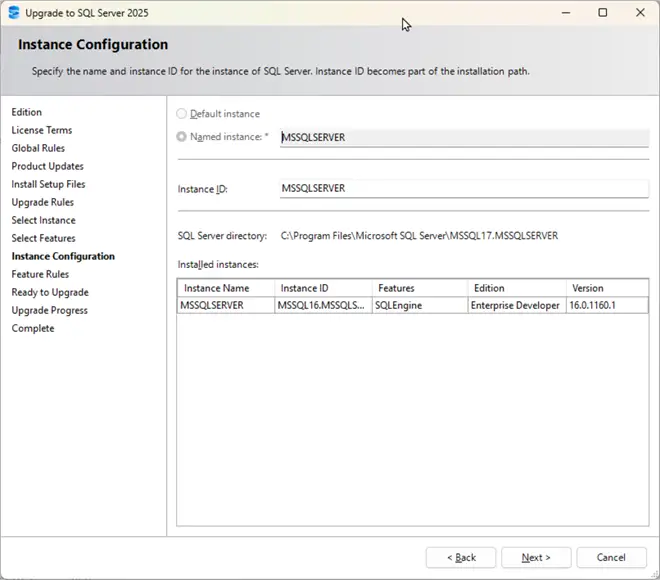The image size is (660, 580).
Task: Open the Edition step in sidebar
Action: pyautogui.click(x=27, y=112)
